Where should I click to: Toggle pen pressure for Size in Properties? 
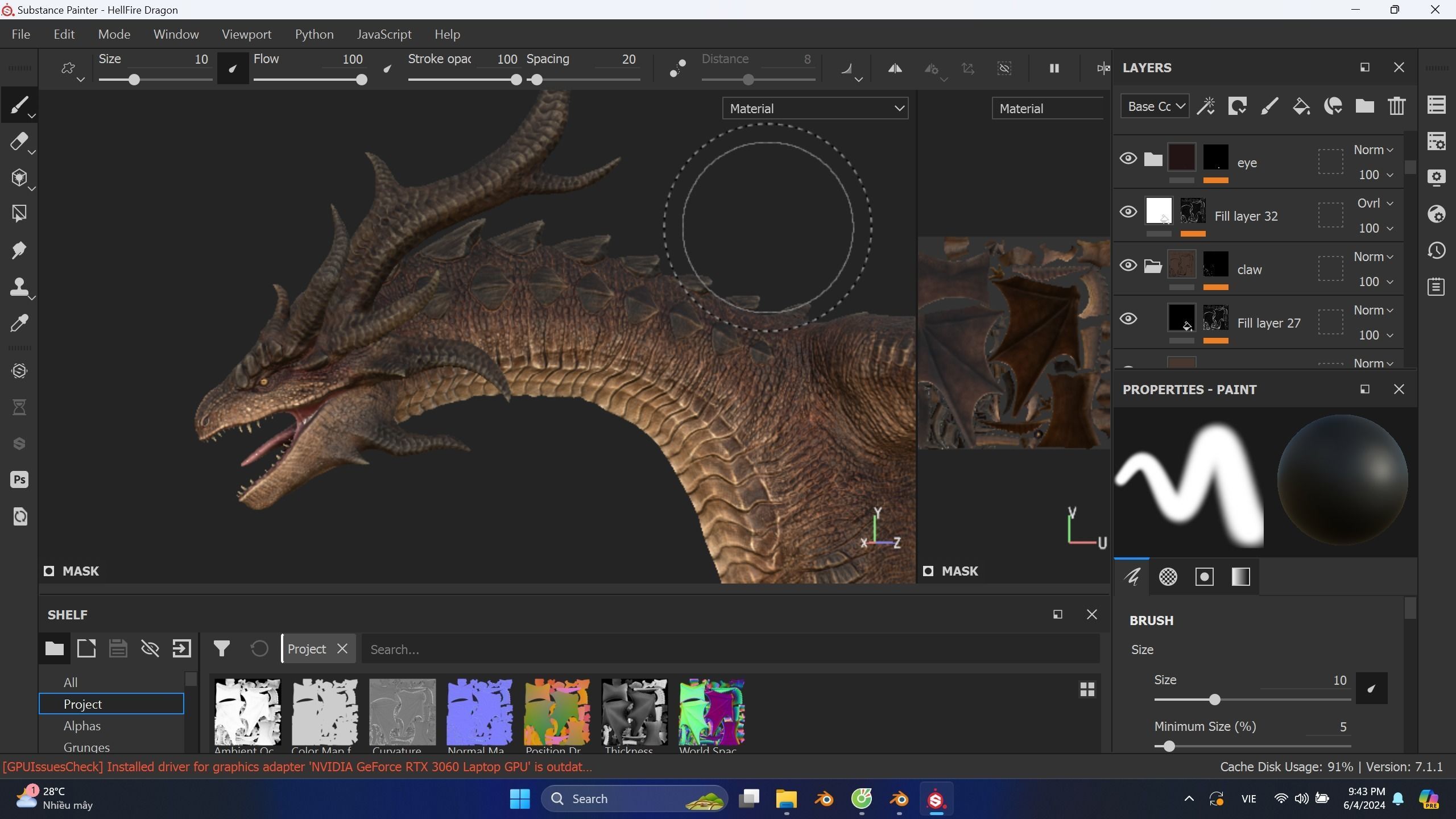point(1371,688)
